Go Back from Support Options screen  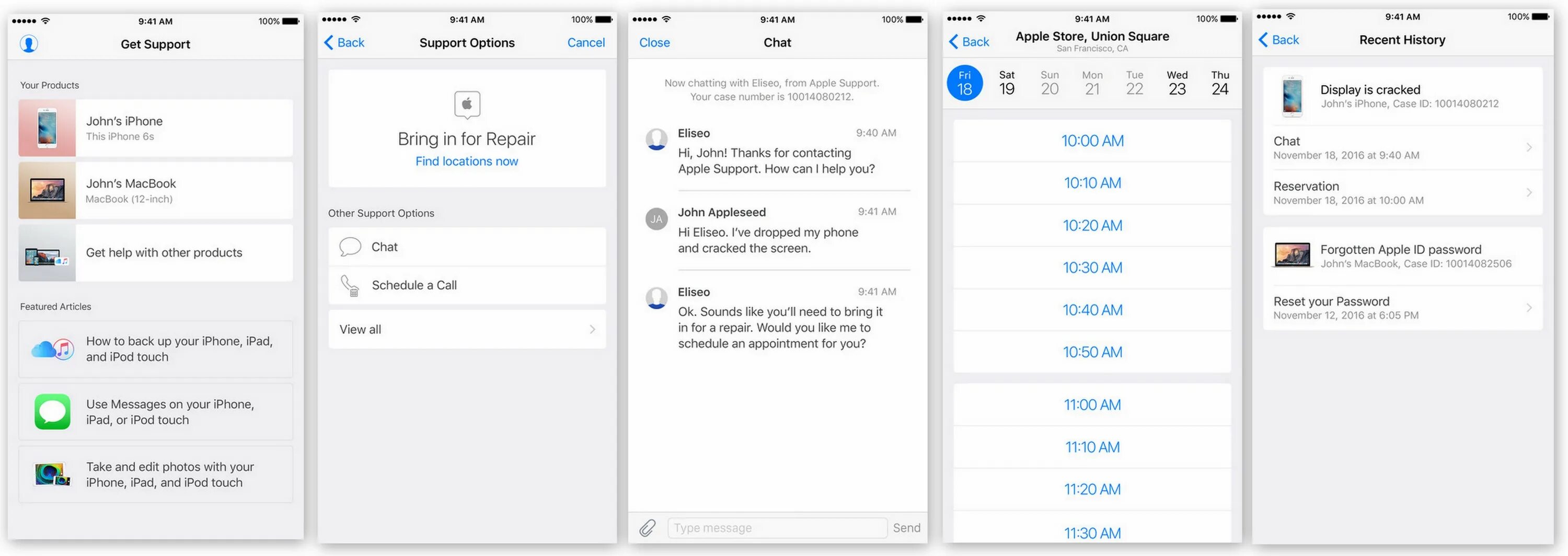pyautogui.click(x=344, y=42)
